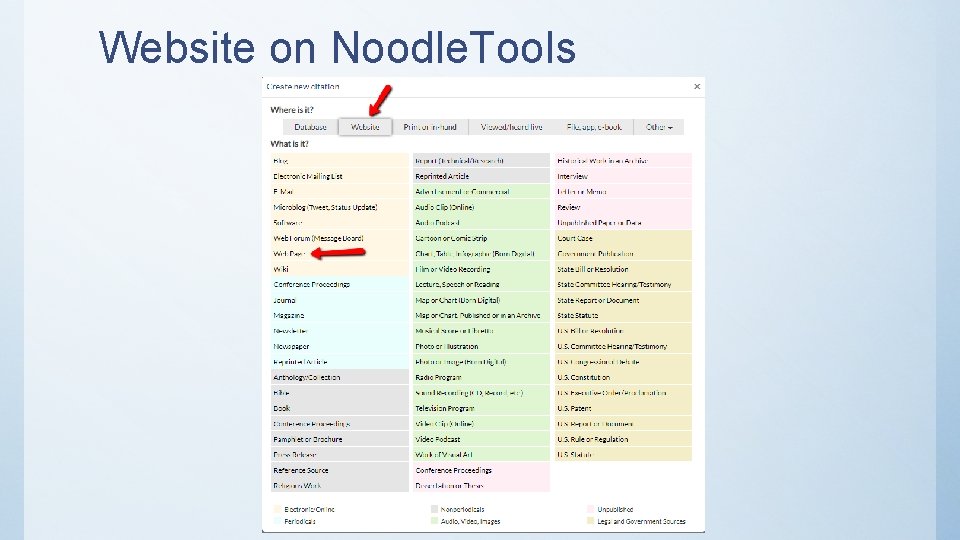Image resolution: width=960 pixels, height=540 pixels.
Task: Select Anthology/Collection
Action: [x=340, y=378]
